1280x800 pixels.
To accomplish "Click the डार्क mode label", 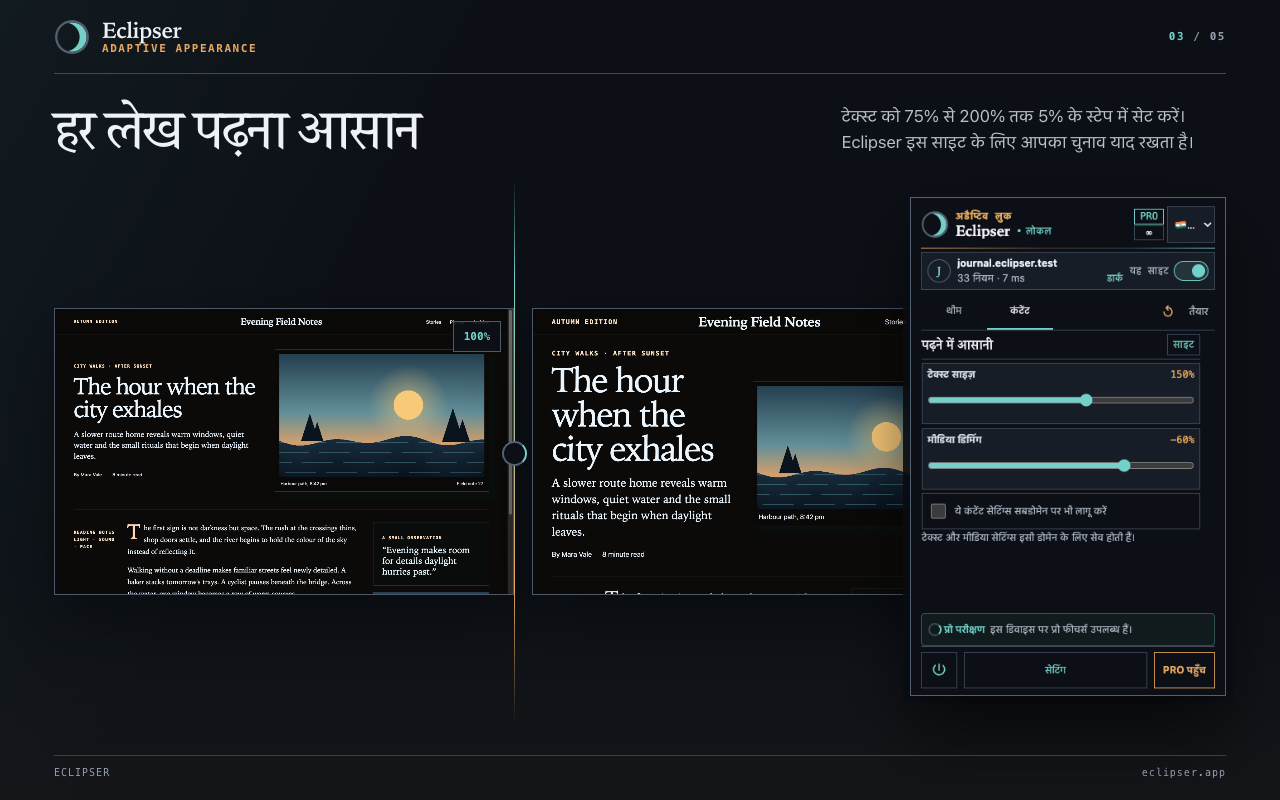I will point(1115,277).
